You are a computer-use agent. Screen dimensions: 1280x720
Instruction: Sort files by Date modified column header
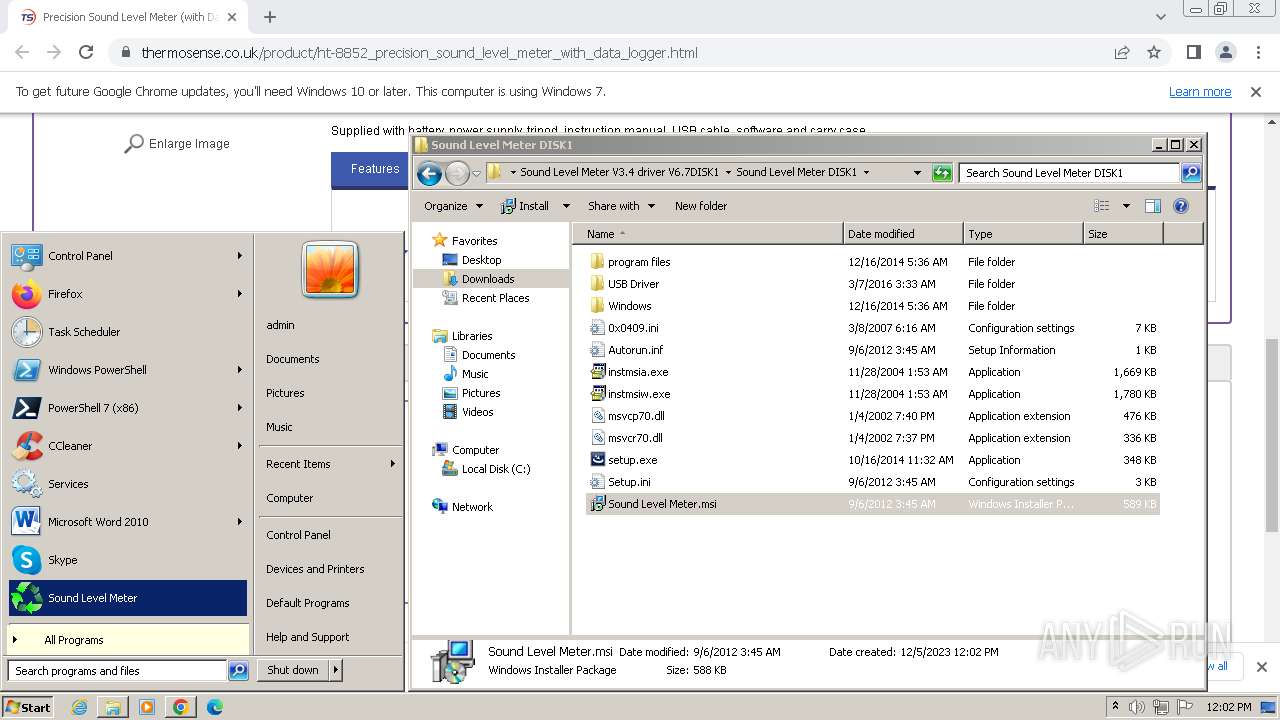[x=903, y=234]
